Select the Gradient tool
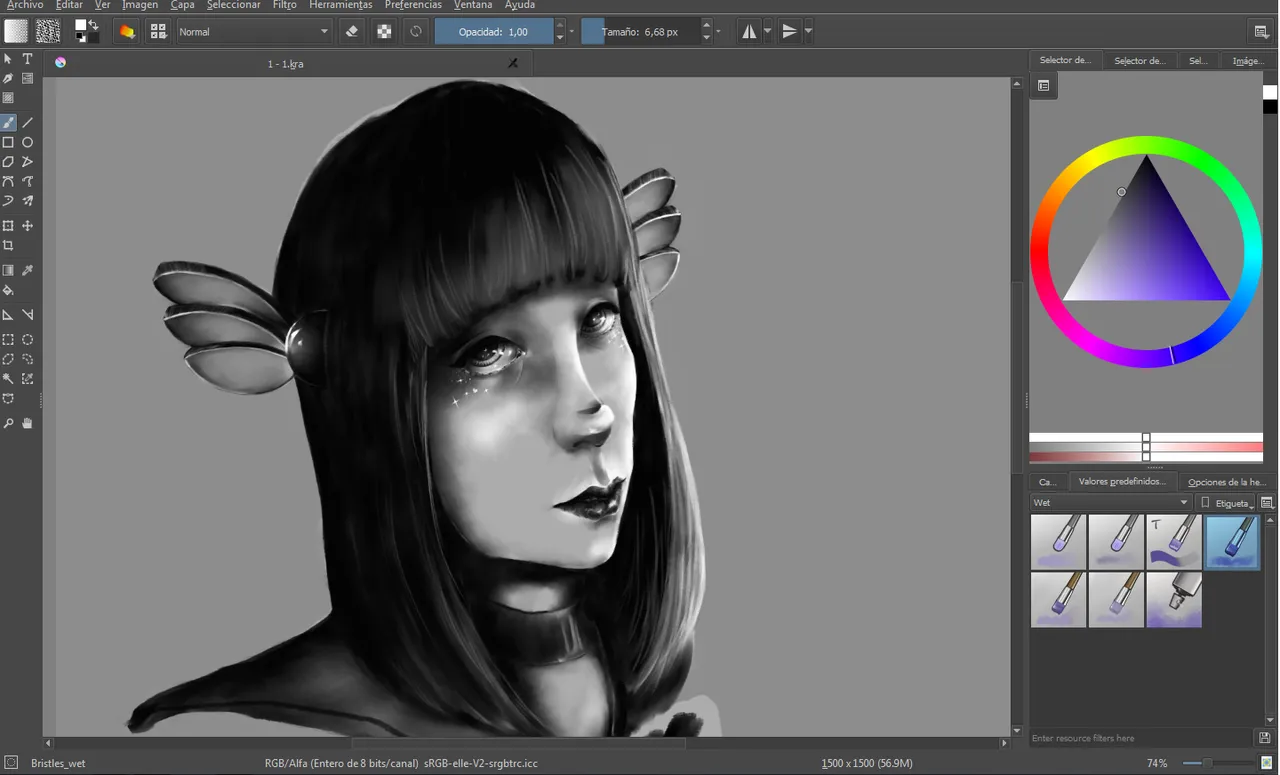This screenshot has width=1280, height=775. (8, 271)
